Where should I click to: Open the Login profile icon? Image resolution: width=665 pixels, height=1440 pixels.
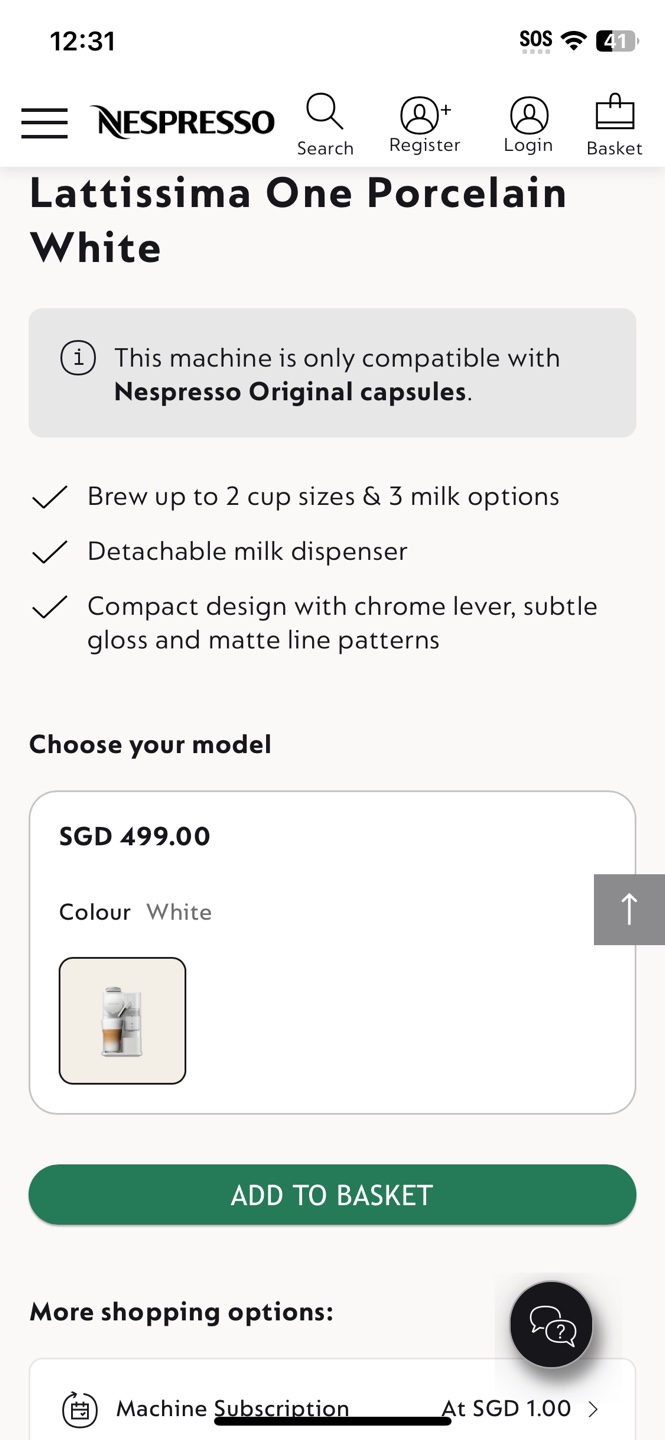click(528, 115)
